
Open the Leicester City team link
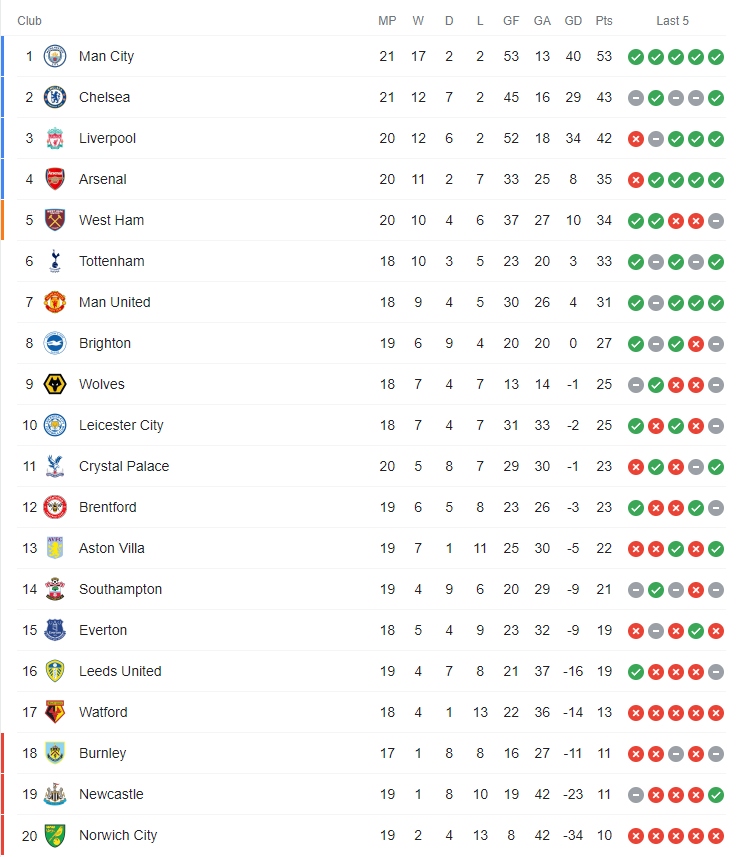click(x=121, y=425)
